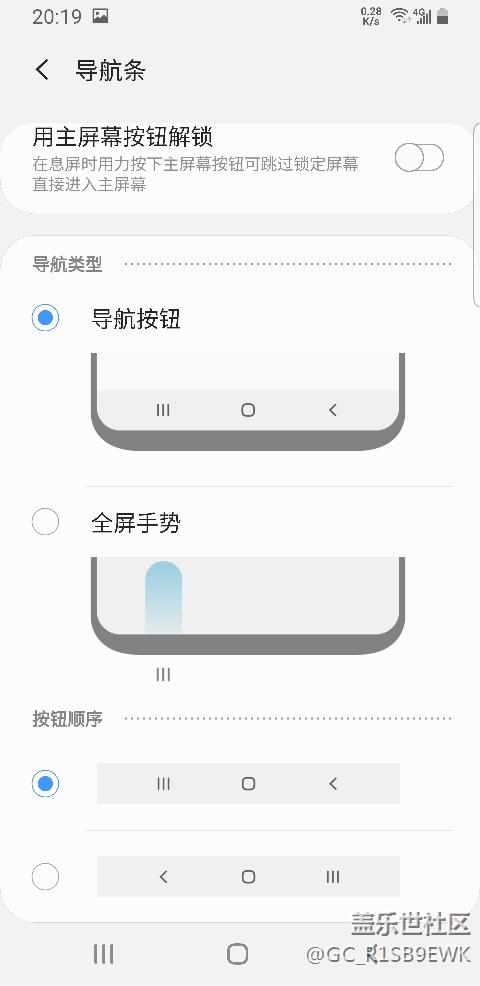Image resolution: width=480 pixels, height=986 pixels.
Task: Click the full screen gestures preview image
Action: click(248, 606)
